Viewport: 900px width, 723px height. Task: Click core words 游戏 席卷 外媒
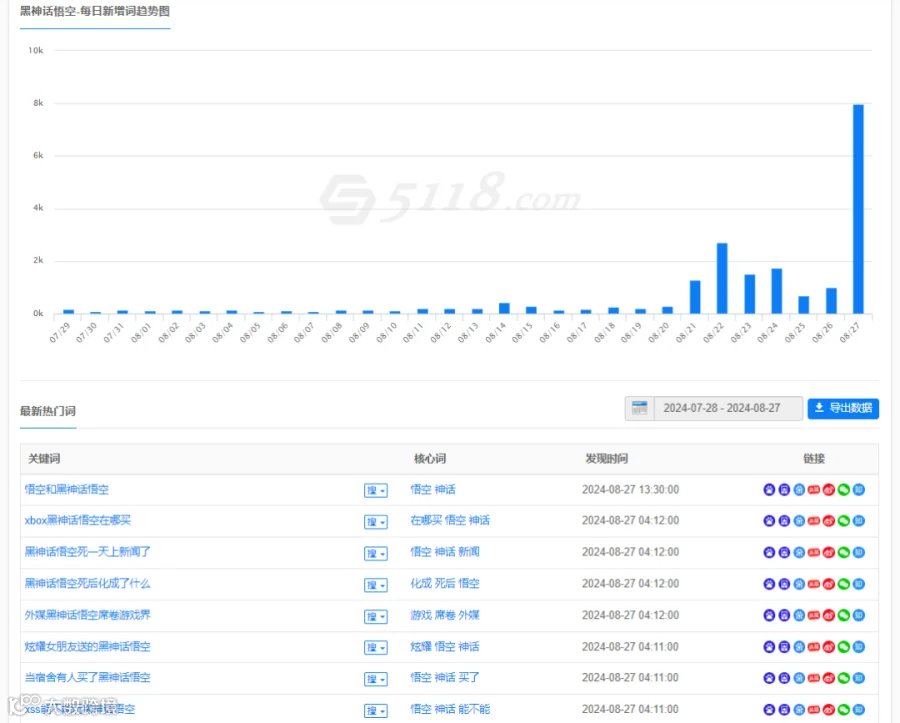(445, 615)
